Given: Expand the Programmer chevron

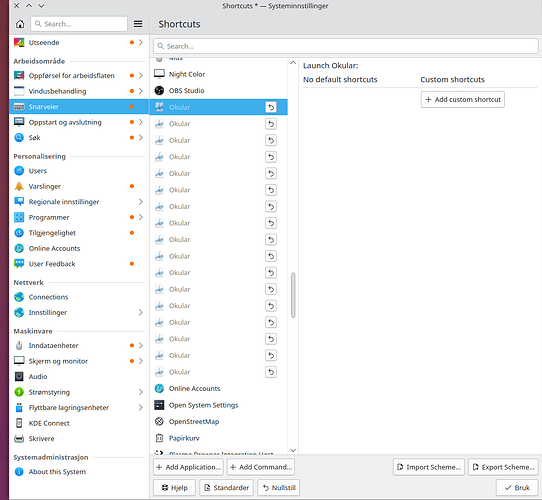Looking at the screenshot, I should pyautogui.click(x=141, y=217).
